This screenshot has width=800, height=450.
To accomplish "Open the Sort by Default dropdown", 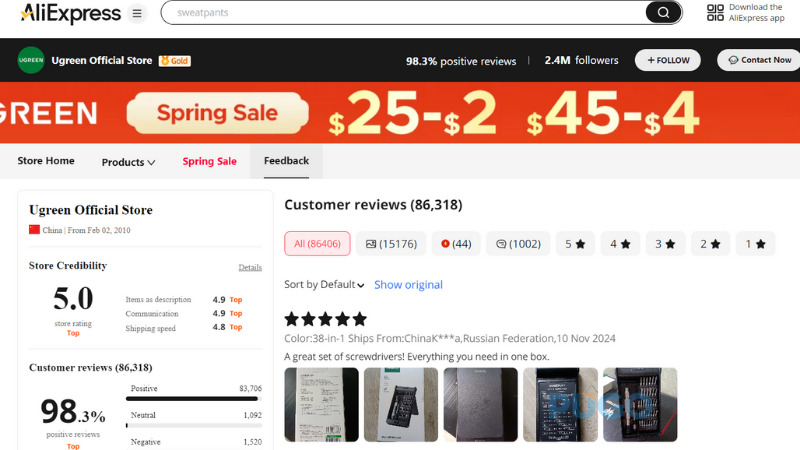I will point(324,285).
